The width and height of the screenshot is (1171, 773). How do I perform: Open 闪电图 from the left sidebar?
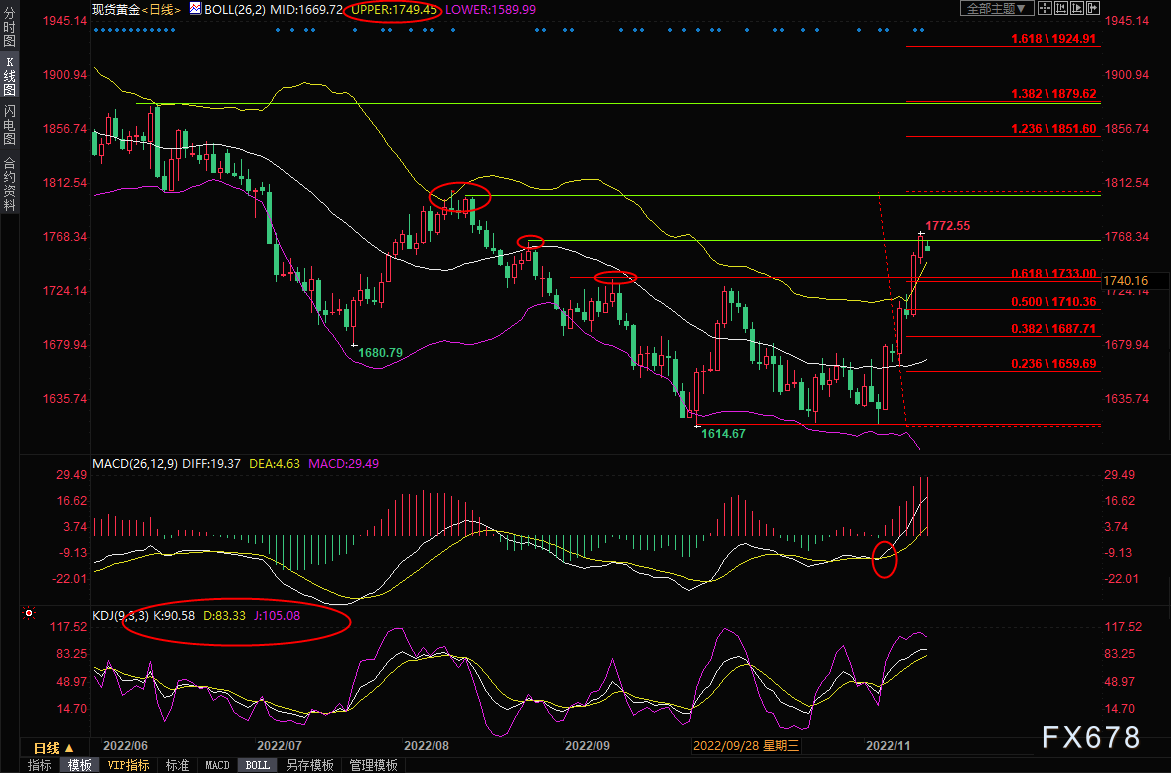point(9,124)
